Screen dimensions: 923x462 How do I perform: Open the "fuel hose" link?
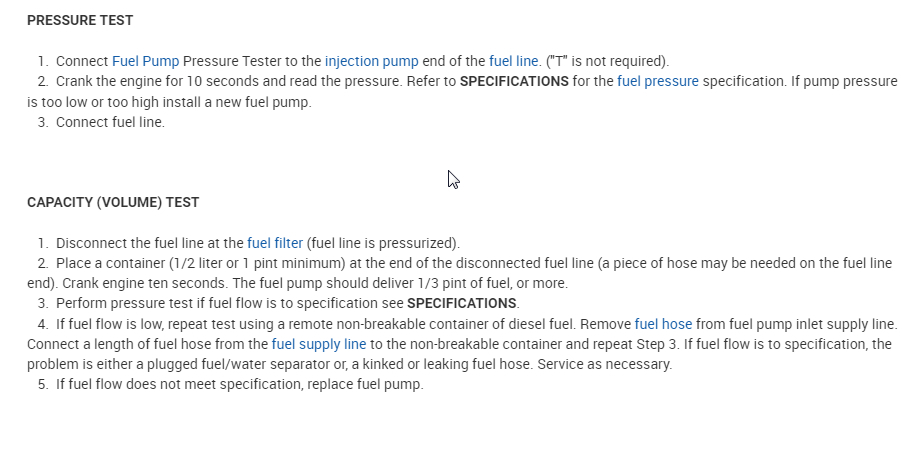coord(663,324)
